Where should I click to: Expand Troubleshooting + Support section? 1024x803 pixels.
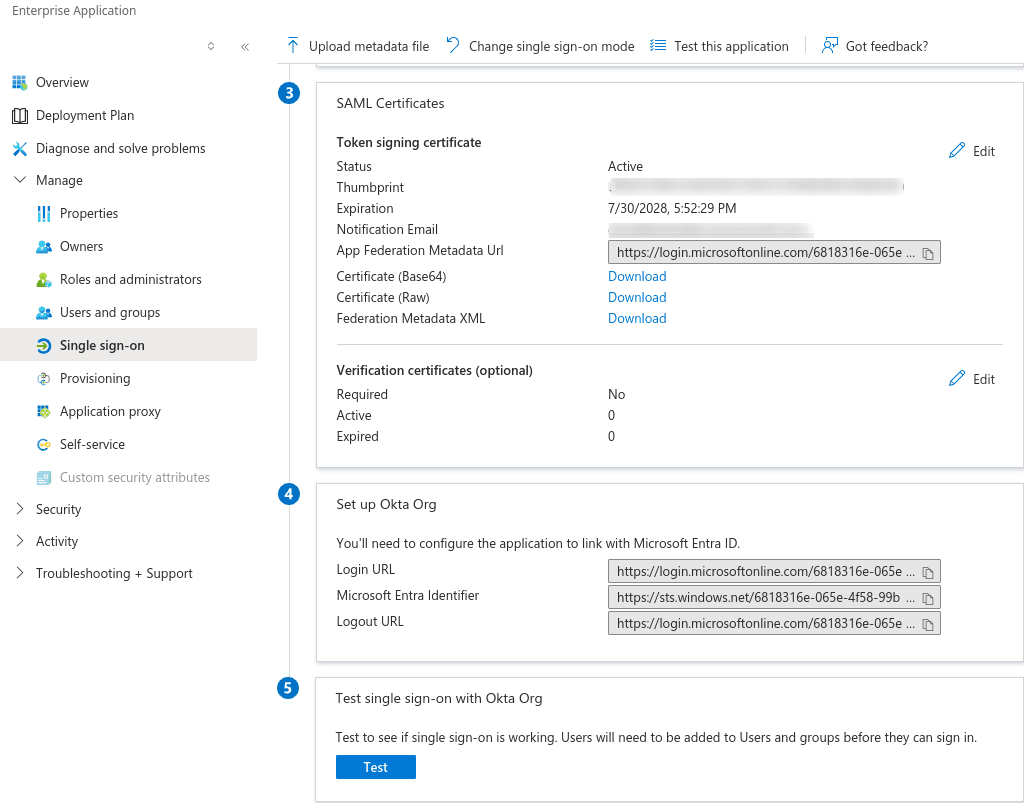[20, 573]
